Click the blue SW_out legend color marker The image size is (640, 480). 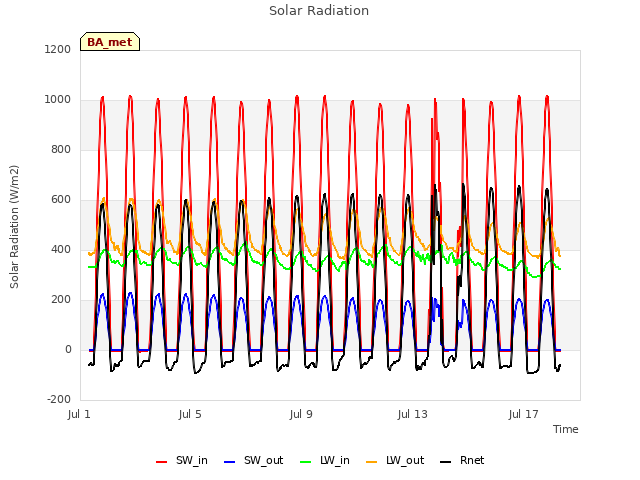[230, 462]
